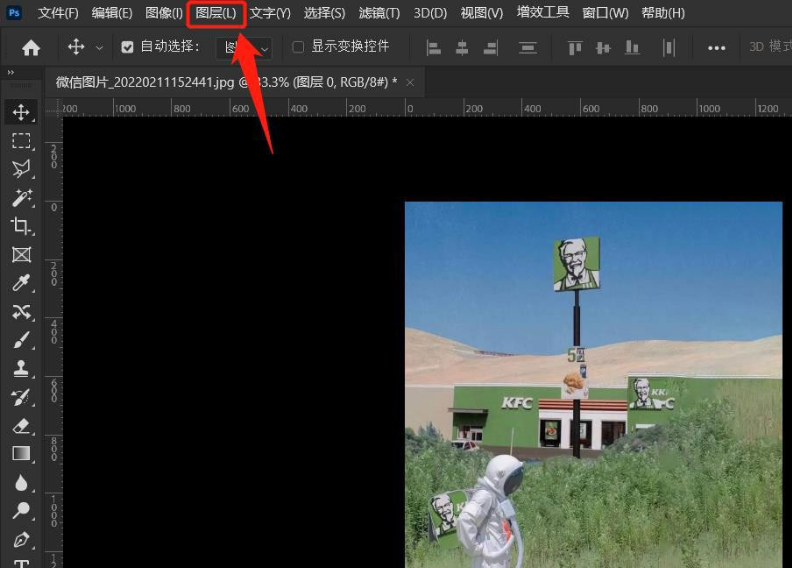Distribute layers horizontally
The width and height of the screenshot is (792, 568).
669,48
